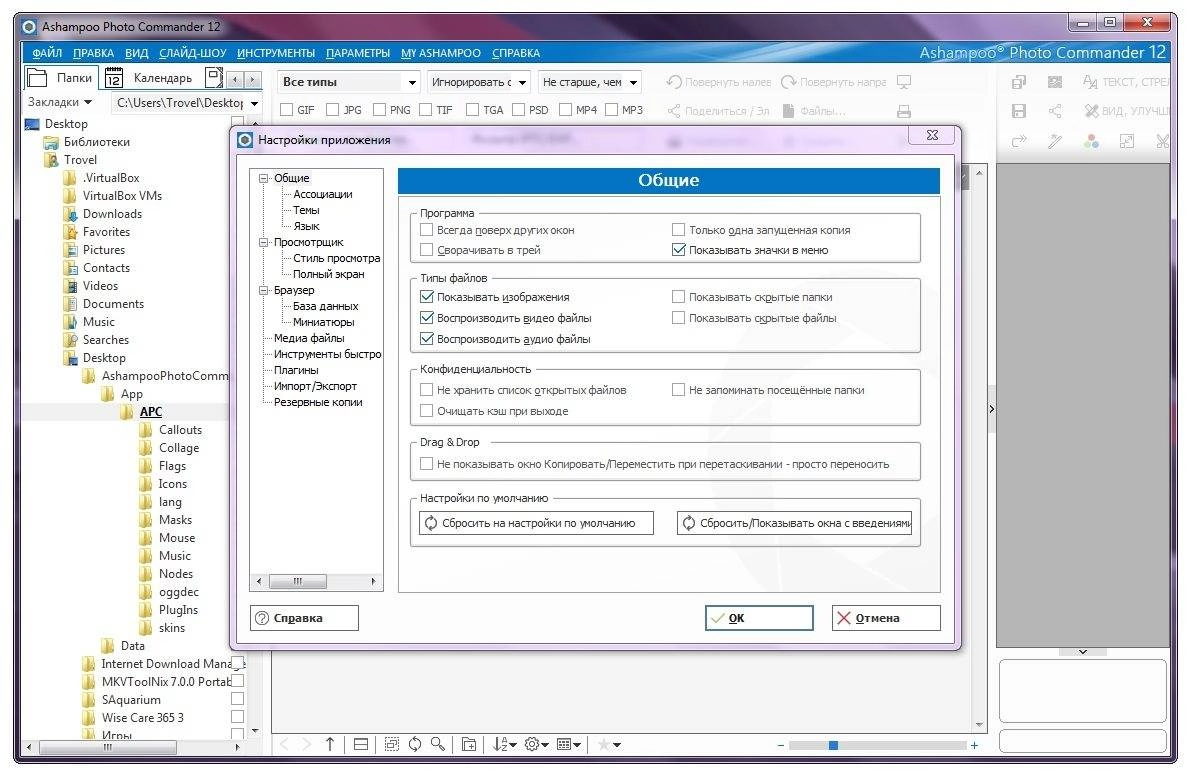The height and width of the screenshot is (783, 1195).
Task: Click the export arrow icon in right panel
Action: [x=1018, y=141]
